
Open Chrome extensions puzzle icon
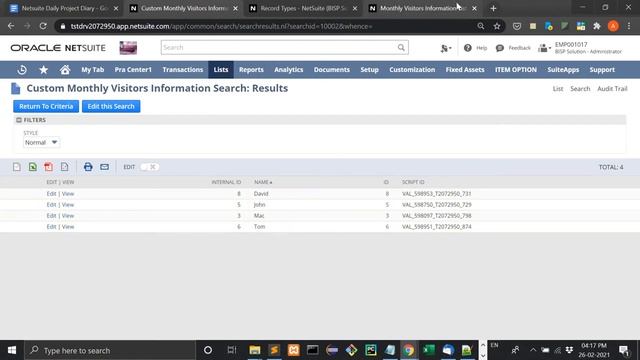597,26
